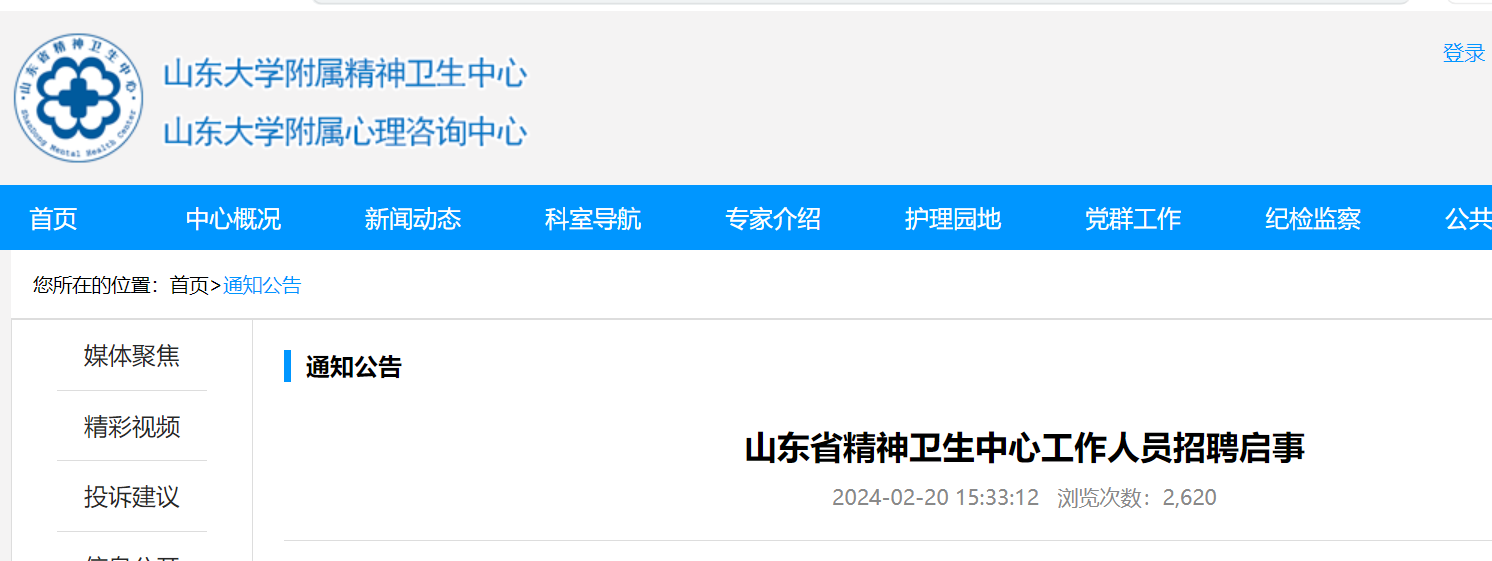Click 党群工作 in the blue nav bar
1492x561 pixels.
pyautogui.click(x=1133, y=219)
